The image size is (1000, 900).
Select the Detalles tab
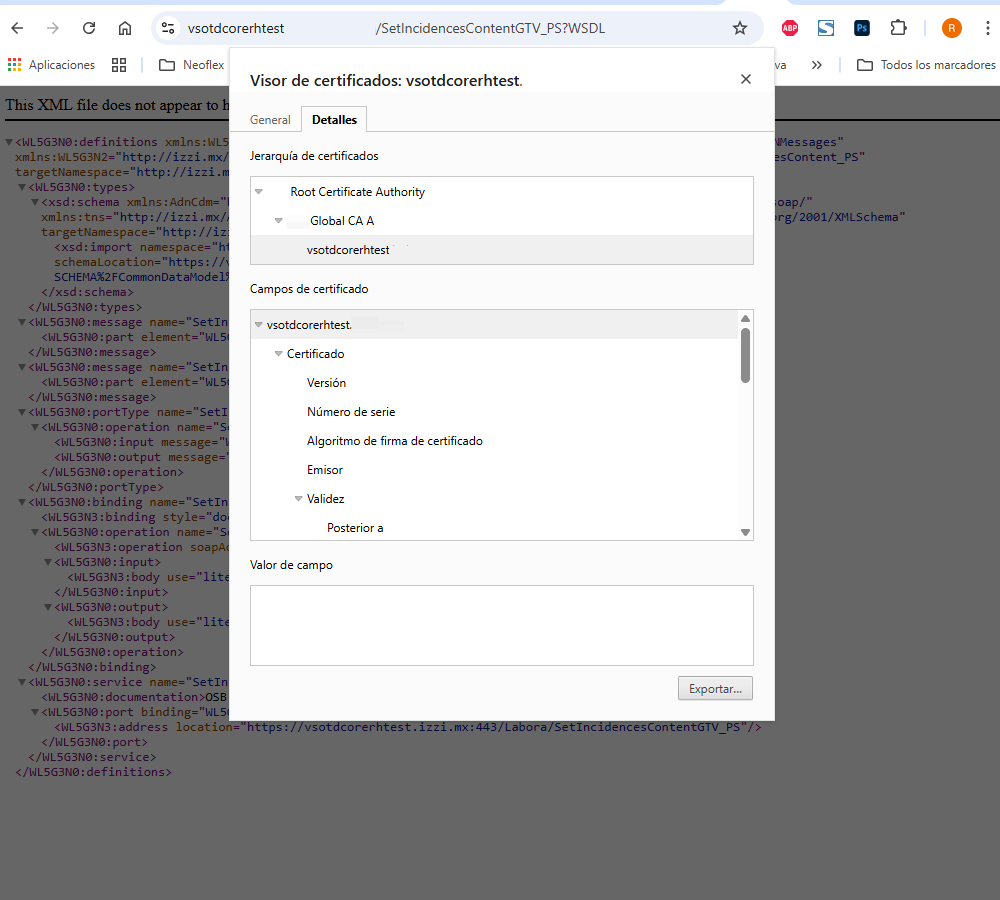coord(334,120)
